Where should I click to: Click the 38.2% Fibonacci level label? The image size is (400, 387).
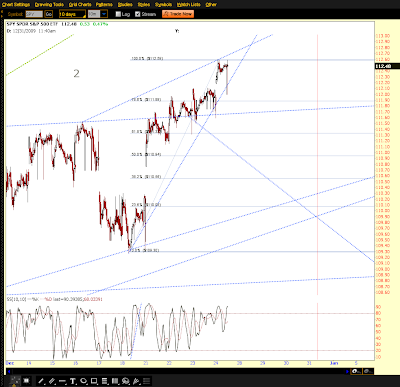(x=146, y=177)
